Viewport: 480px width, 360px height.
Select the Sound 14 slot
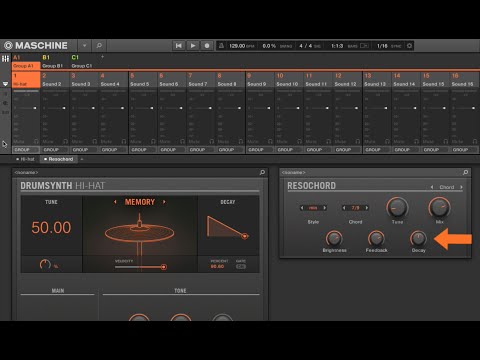click(406, 80)
